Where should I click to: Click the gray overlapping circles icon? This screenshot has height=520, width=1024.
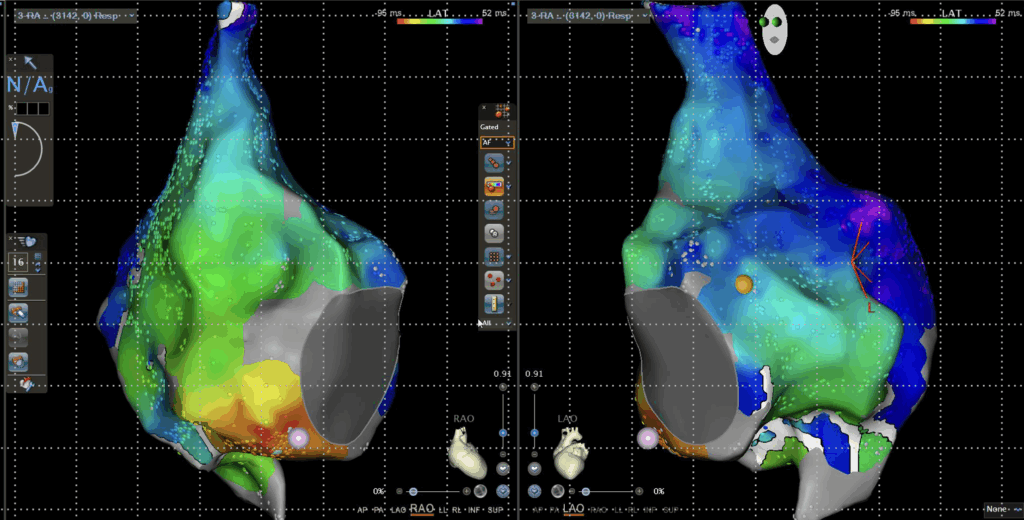[x=495, y=233]
